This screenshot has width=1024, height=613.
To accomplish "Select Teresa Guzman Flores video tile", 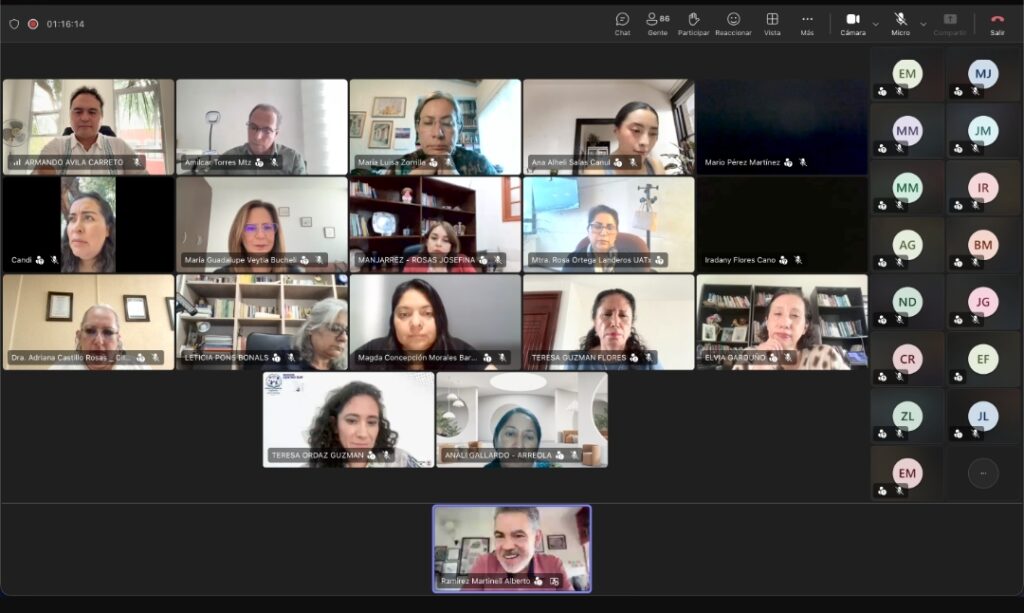I will click(x=609, y=322).
